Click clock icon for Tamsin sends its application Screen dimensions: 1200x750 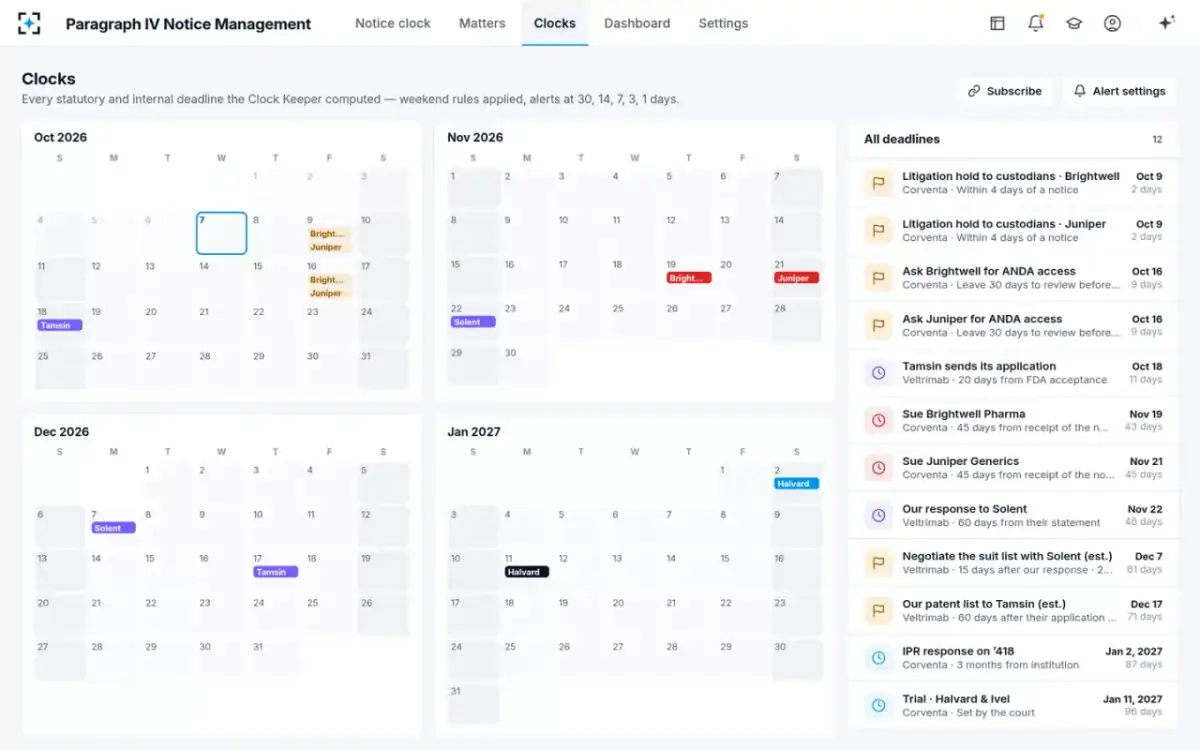[x=879, y=373]
